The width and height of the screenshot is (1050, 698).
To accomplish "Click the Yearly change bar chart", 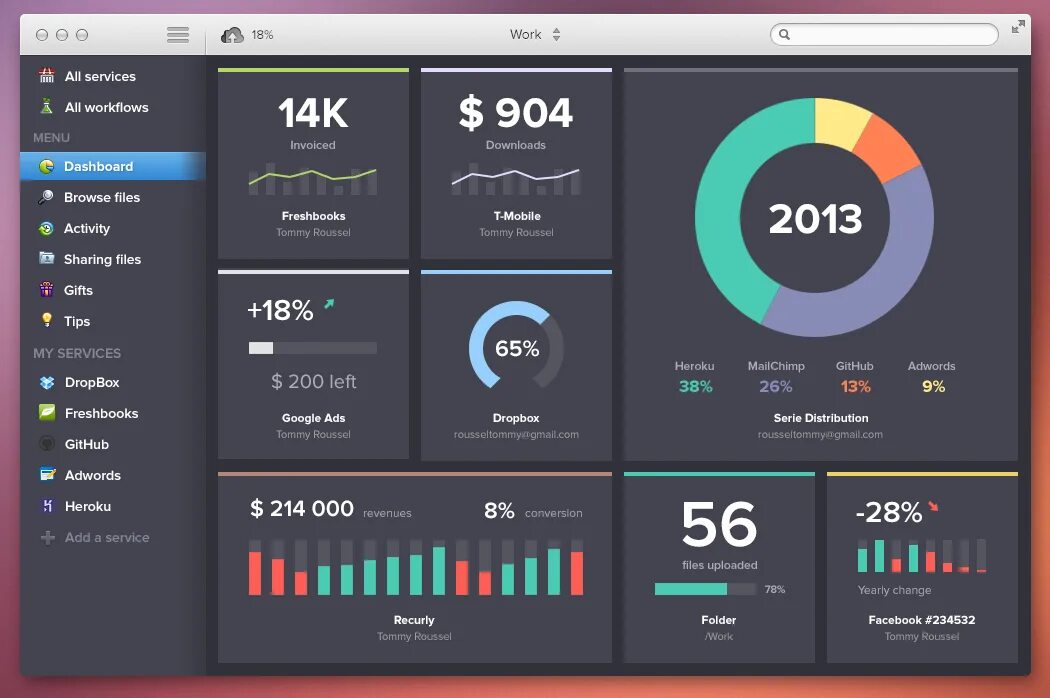I will pos(921,555).
